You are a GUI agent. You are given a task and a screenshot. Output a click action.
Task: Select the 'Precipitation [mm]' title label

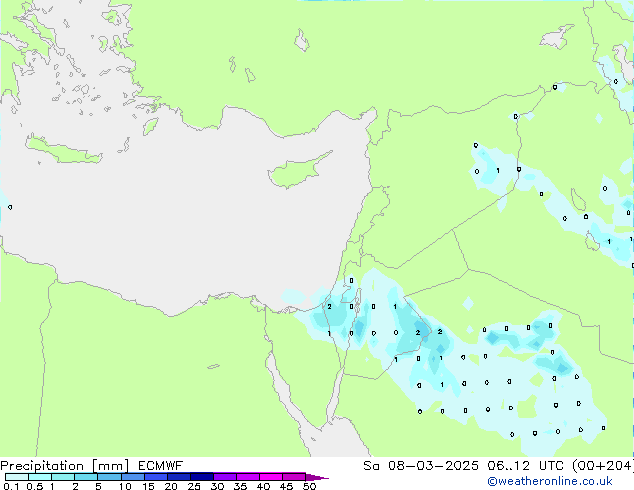point(64,466)
